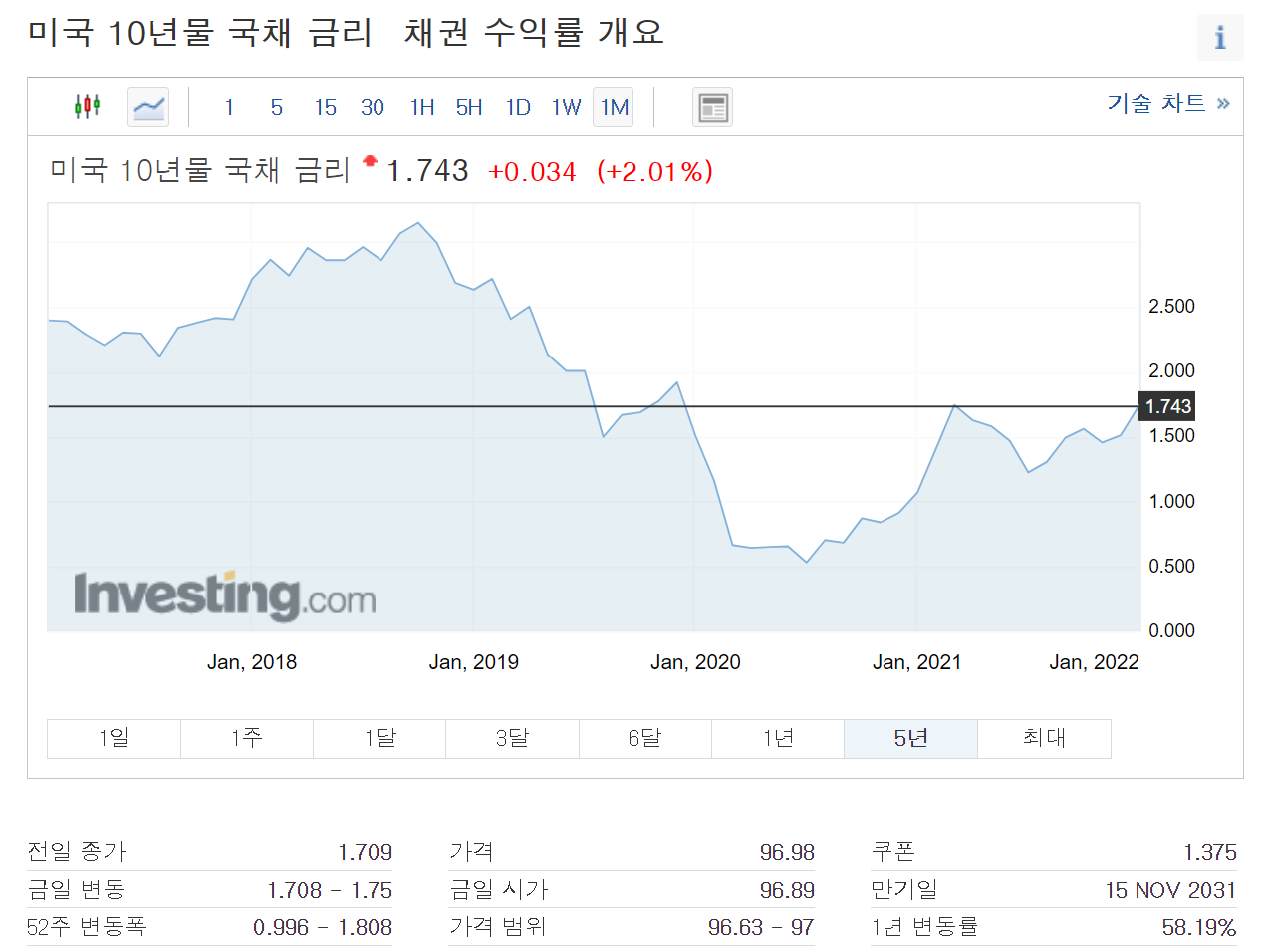The image size is (1264, 952).
Task: Click the (+2.01%) percent change
Action: pos(655,172)
